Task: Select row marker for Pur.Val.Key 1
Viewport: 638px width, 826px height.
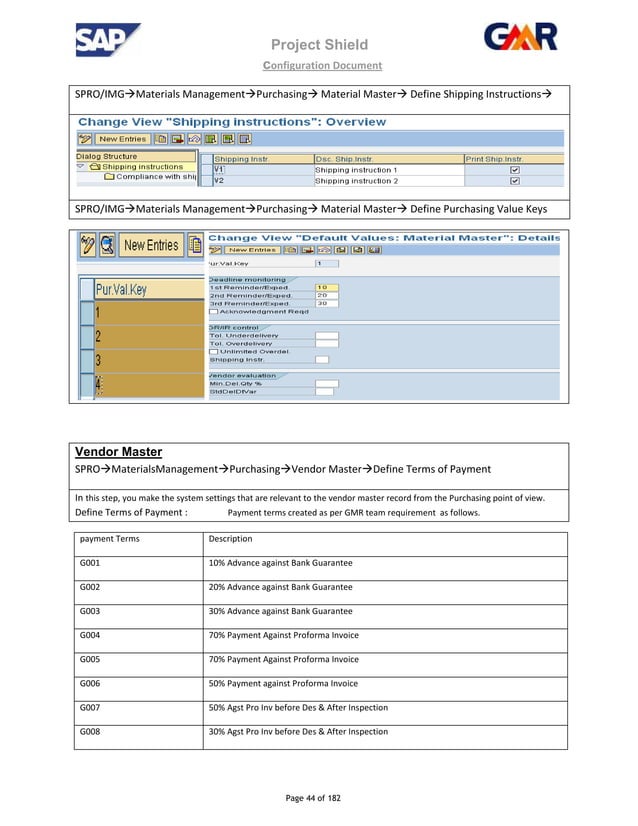Action: [x=87, y=312]
